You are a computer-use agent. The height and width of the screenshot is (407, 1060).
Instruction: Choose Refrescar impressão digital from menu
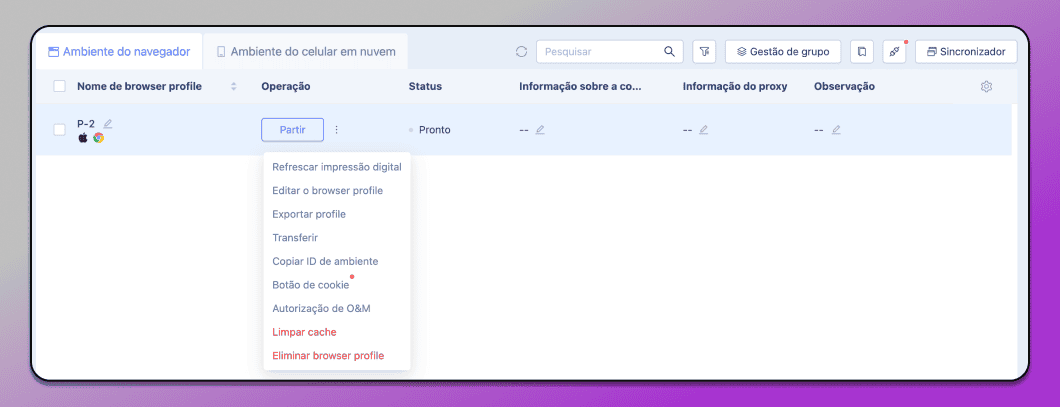[337, 167]
